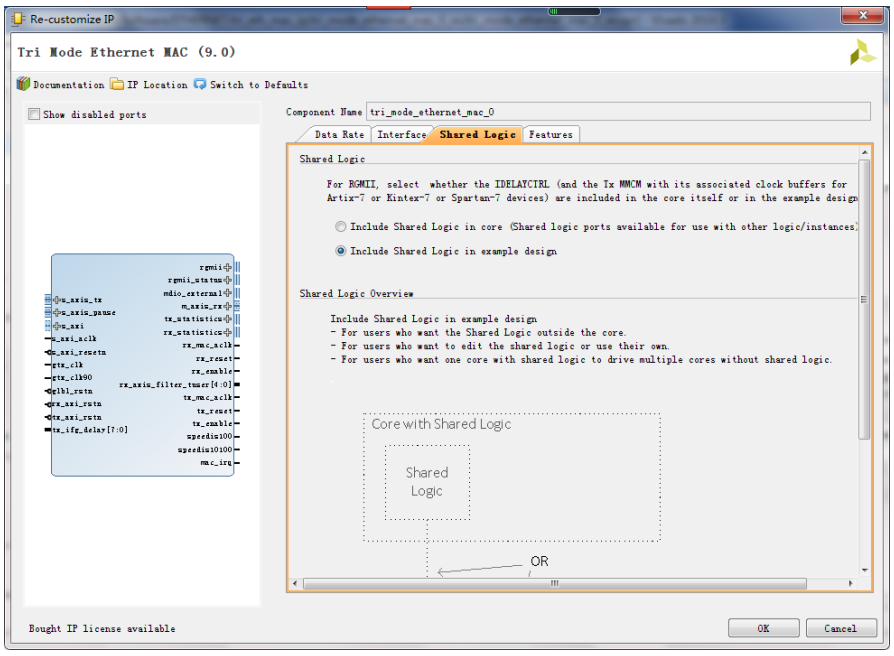The image size is (894, 656).
Task: Click the vertical scrollbar thumb in Shared Logic panel
Action: 864,299
